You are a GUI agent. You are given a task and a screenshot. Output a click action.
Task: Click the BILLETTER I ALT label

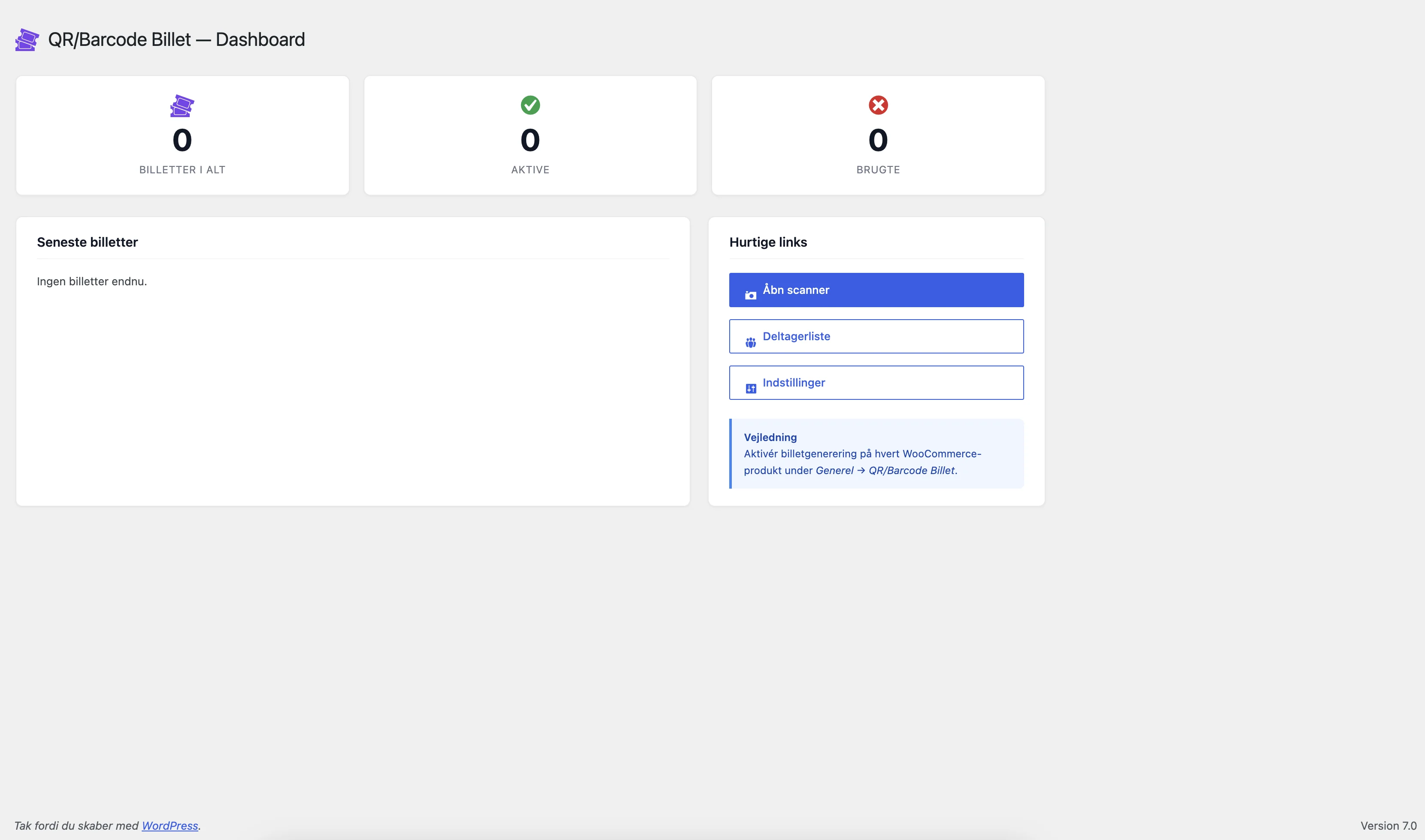(182, 170)
